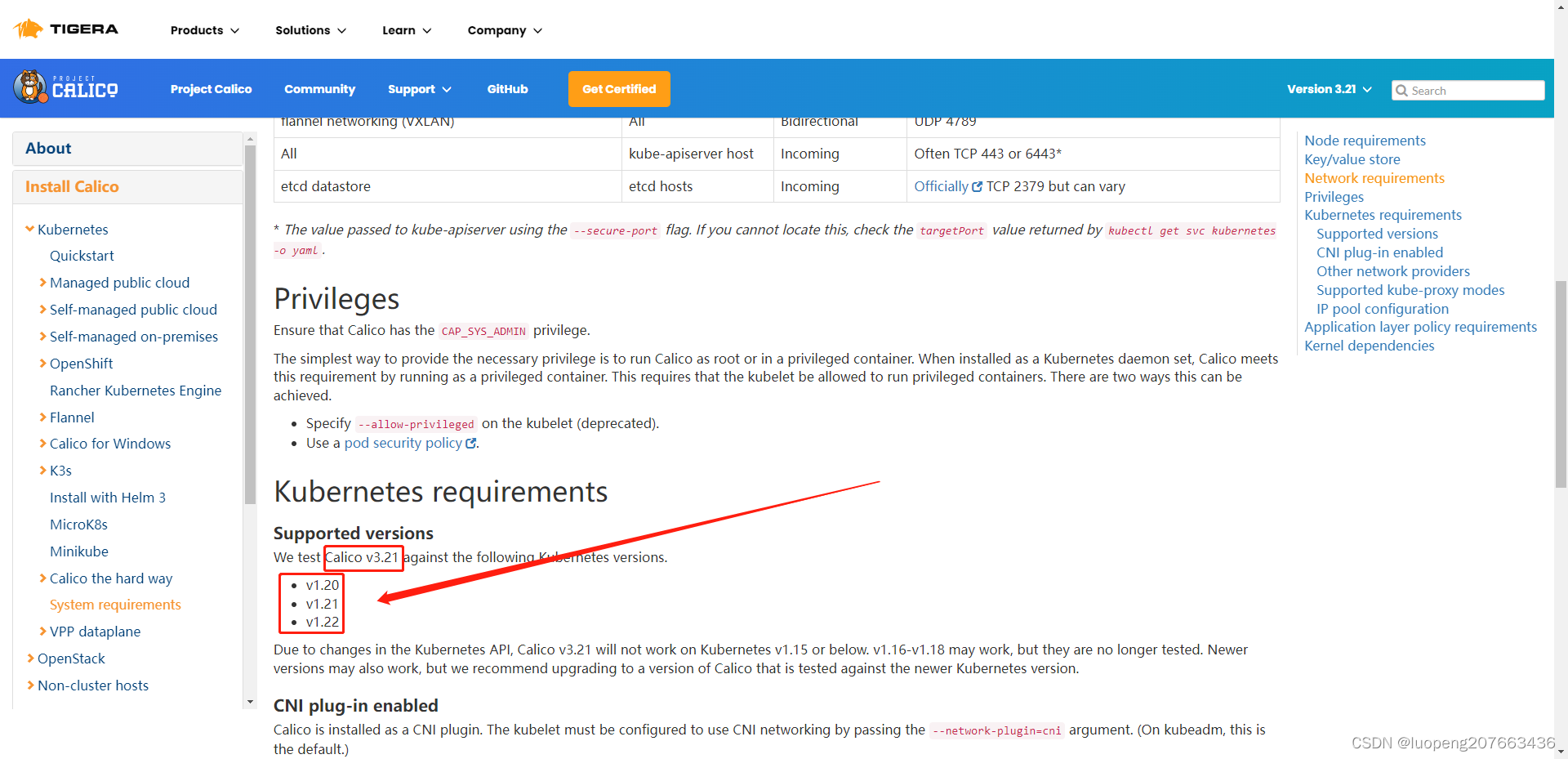The width and height of the screenshot is (1568, 759).
Task: Jump to Other network providers in contents
Action: click(x=1393, y=271)
